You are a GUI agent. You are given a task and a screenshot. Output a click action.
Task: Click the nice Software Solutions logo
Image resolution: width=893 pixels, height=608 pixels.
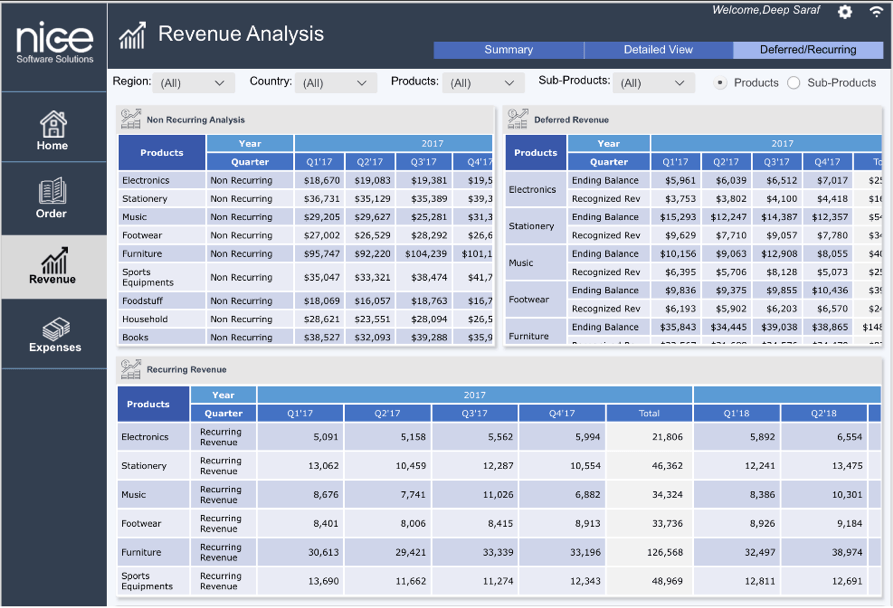[54, 42]
